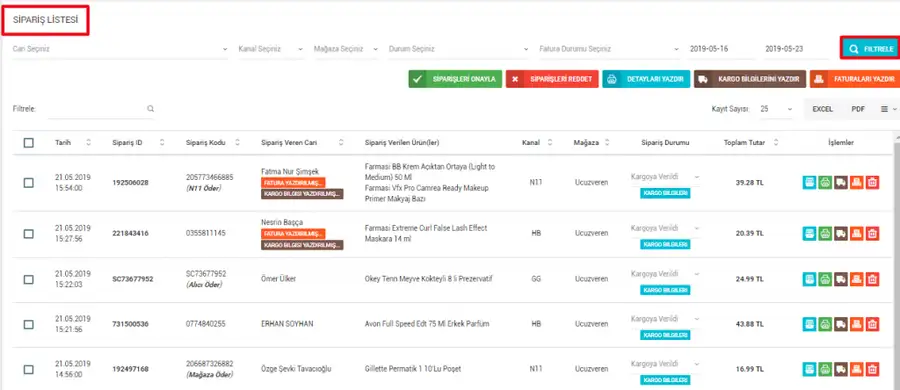Expand the Kanal Seçiniz dropdown
This screenshot has height=390, width=900.
point(271,49)
